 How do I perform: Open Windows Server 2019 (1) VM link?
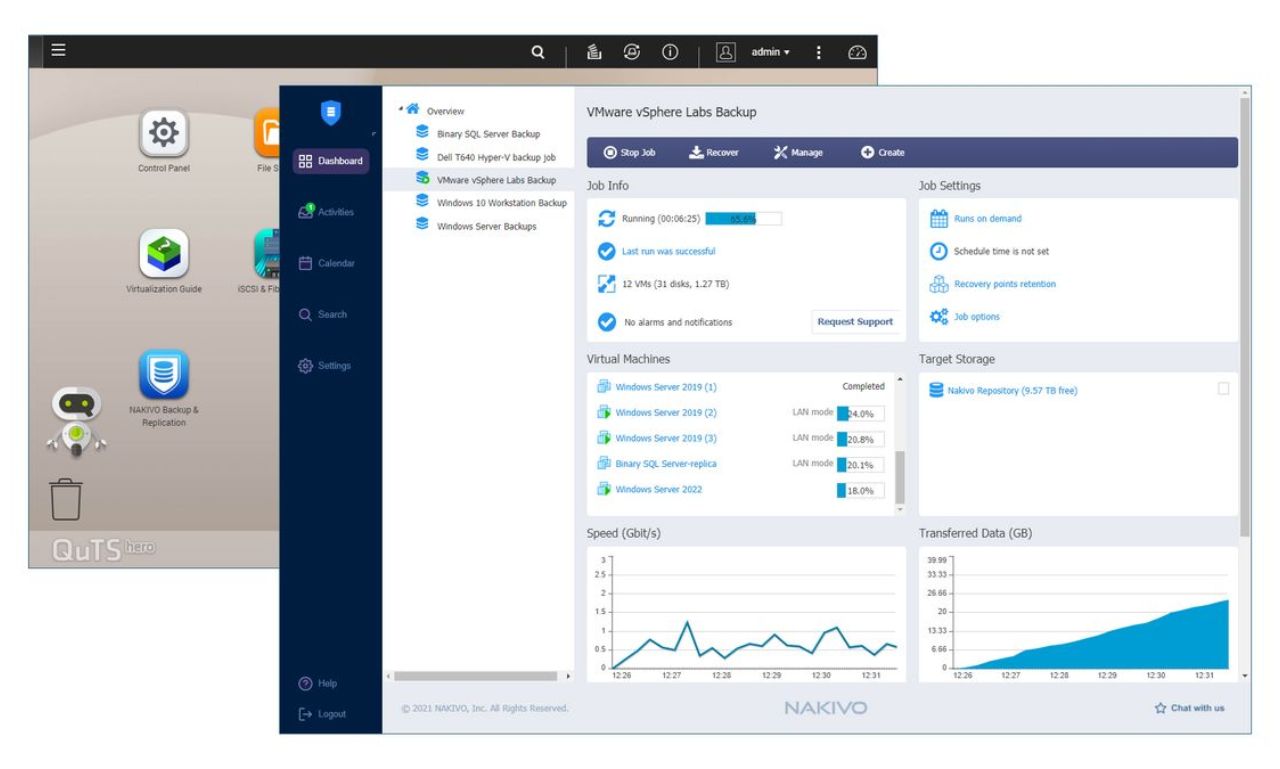tap(665, 387)
